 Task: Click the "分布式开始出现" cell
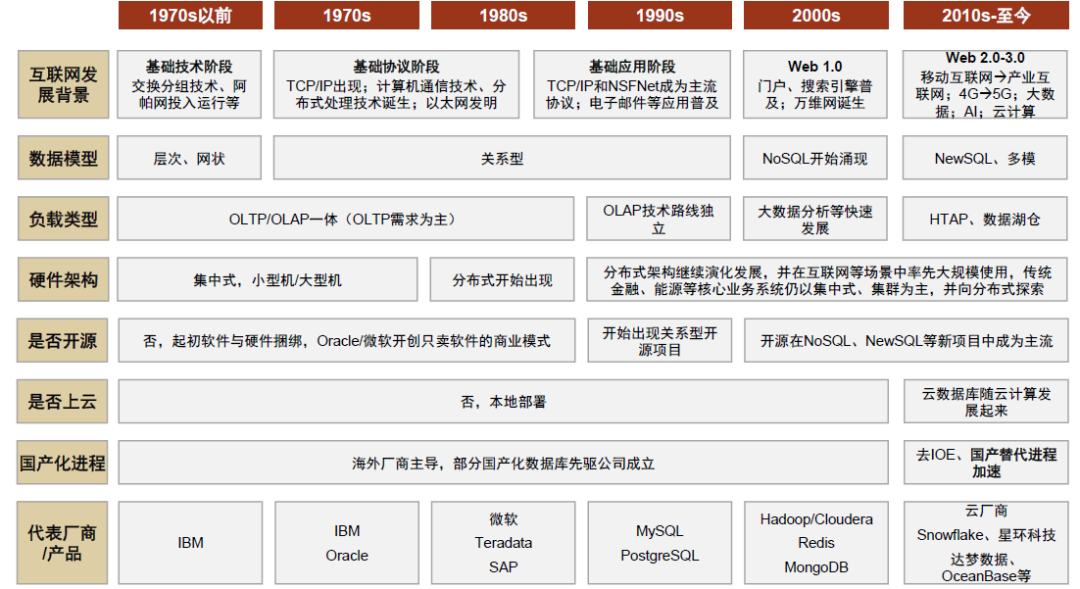[502, 279]
